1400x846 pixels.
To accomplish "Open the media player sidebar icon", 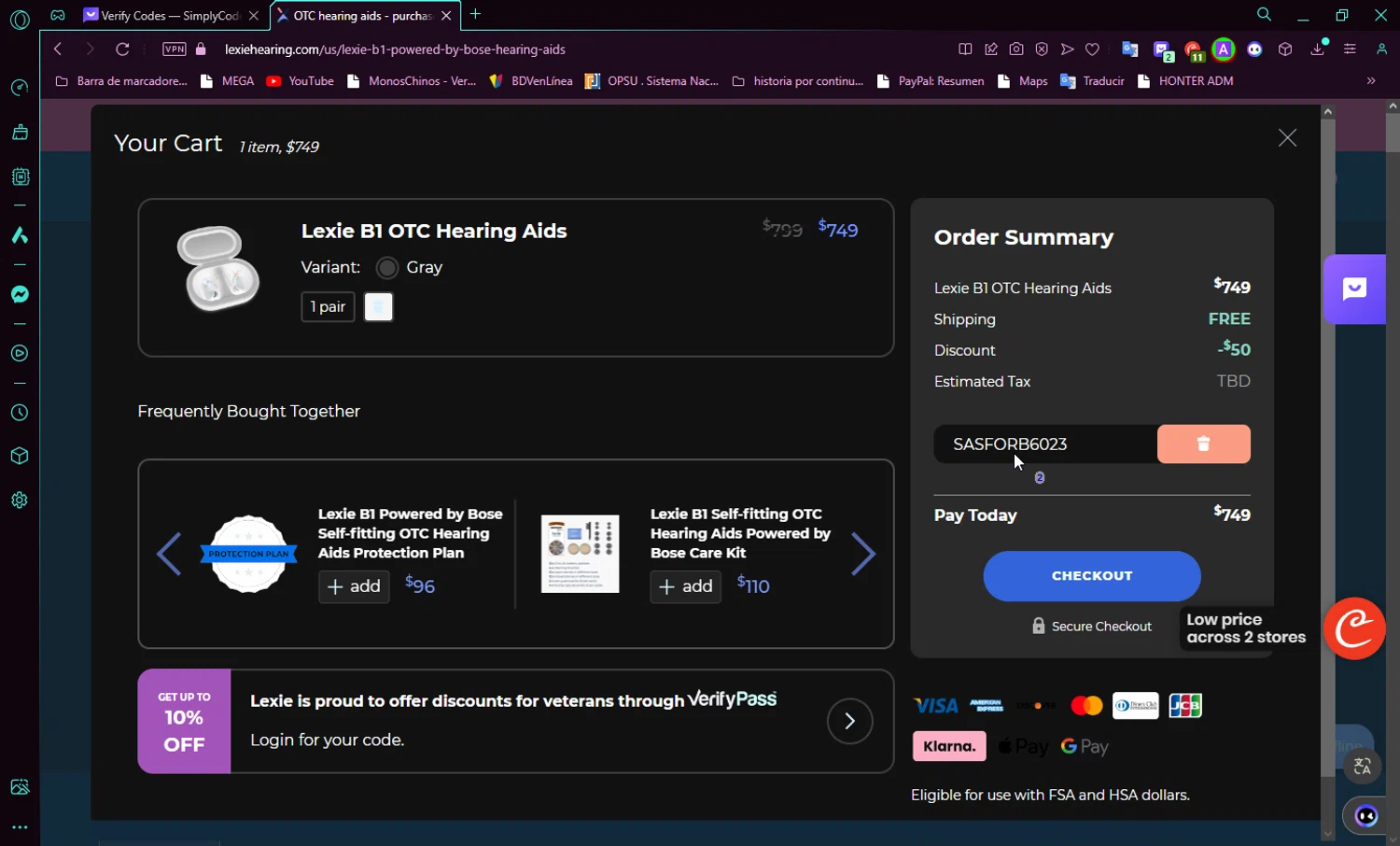I will tap(20, 353).
